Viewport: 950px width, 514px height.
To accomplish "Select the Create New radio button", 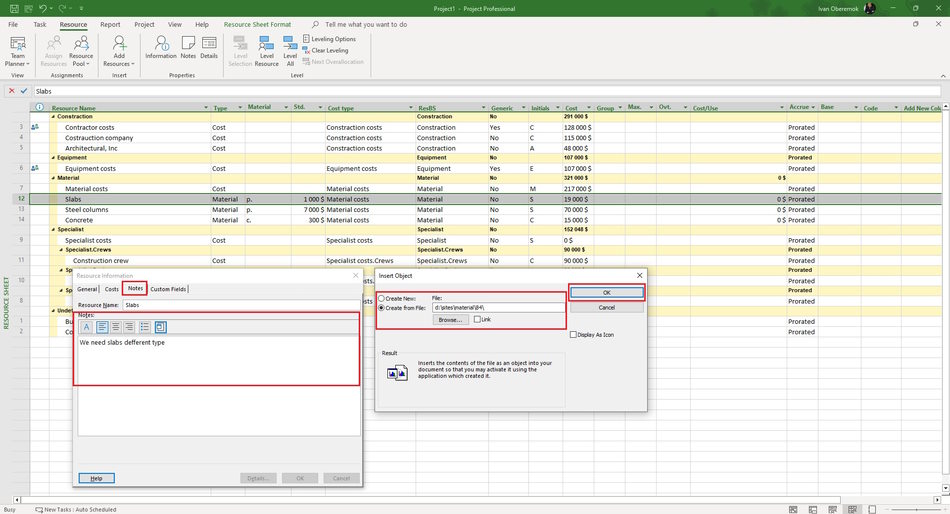I will (382, 298).
